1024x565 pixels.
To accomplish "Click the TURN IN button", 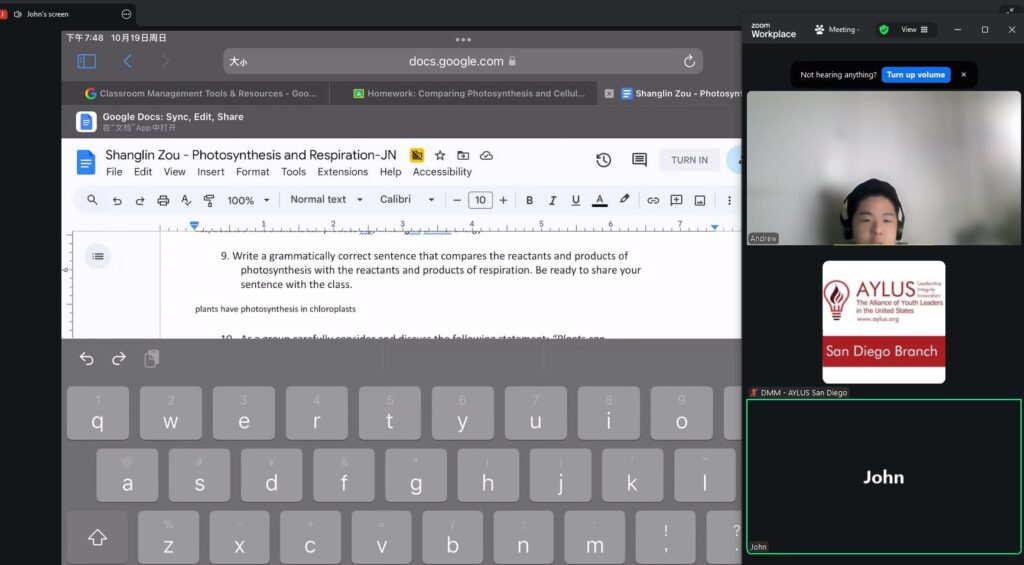I will tap(689, 160).
